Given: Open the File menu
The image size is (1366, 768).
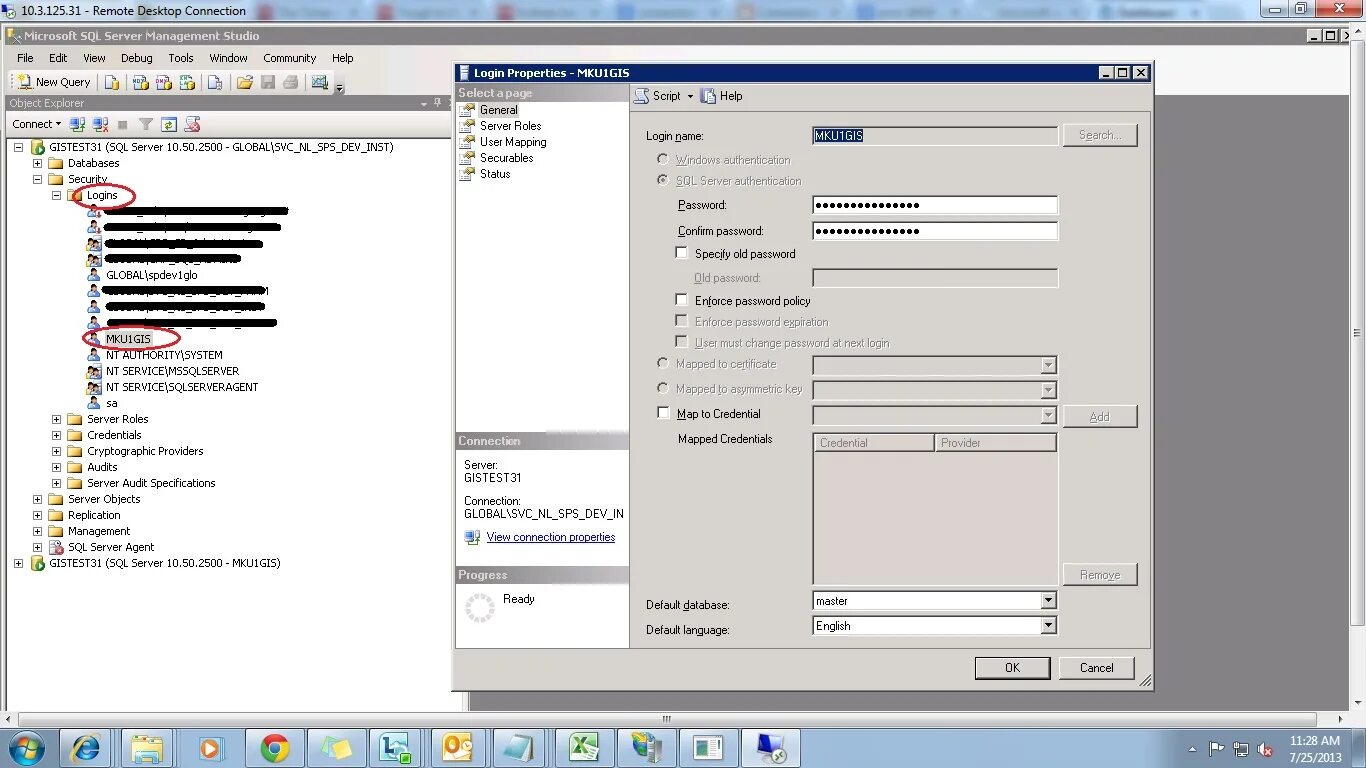Looking at the screenshot, I should coord(25,58).
